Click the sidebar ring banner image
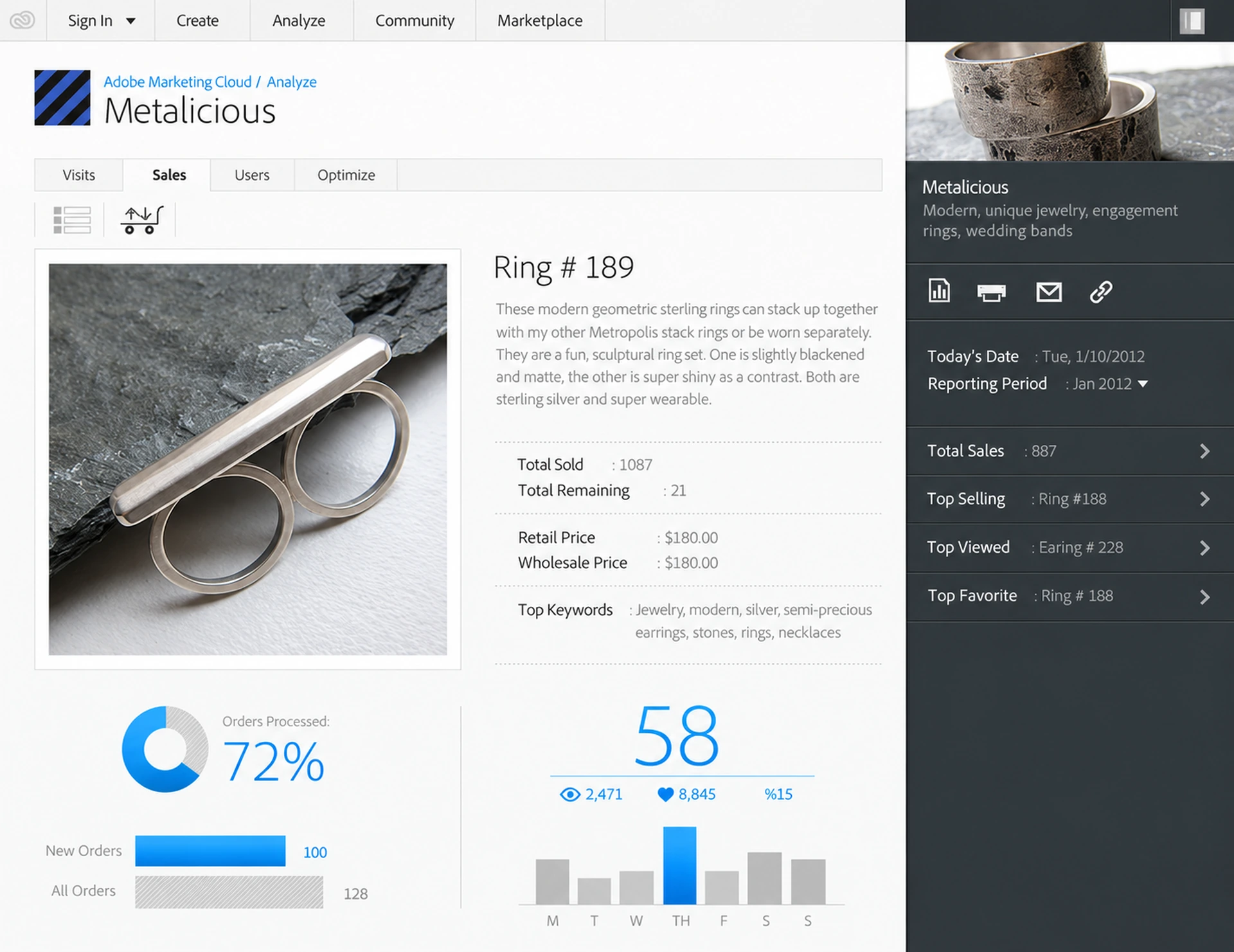1234x952 pixels. [x=1069, y=101]
